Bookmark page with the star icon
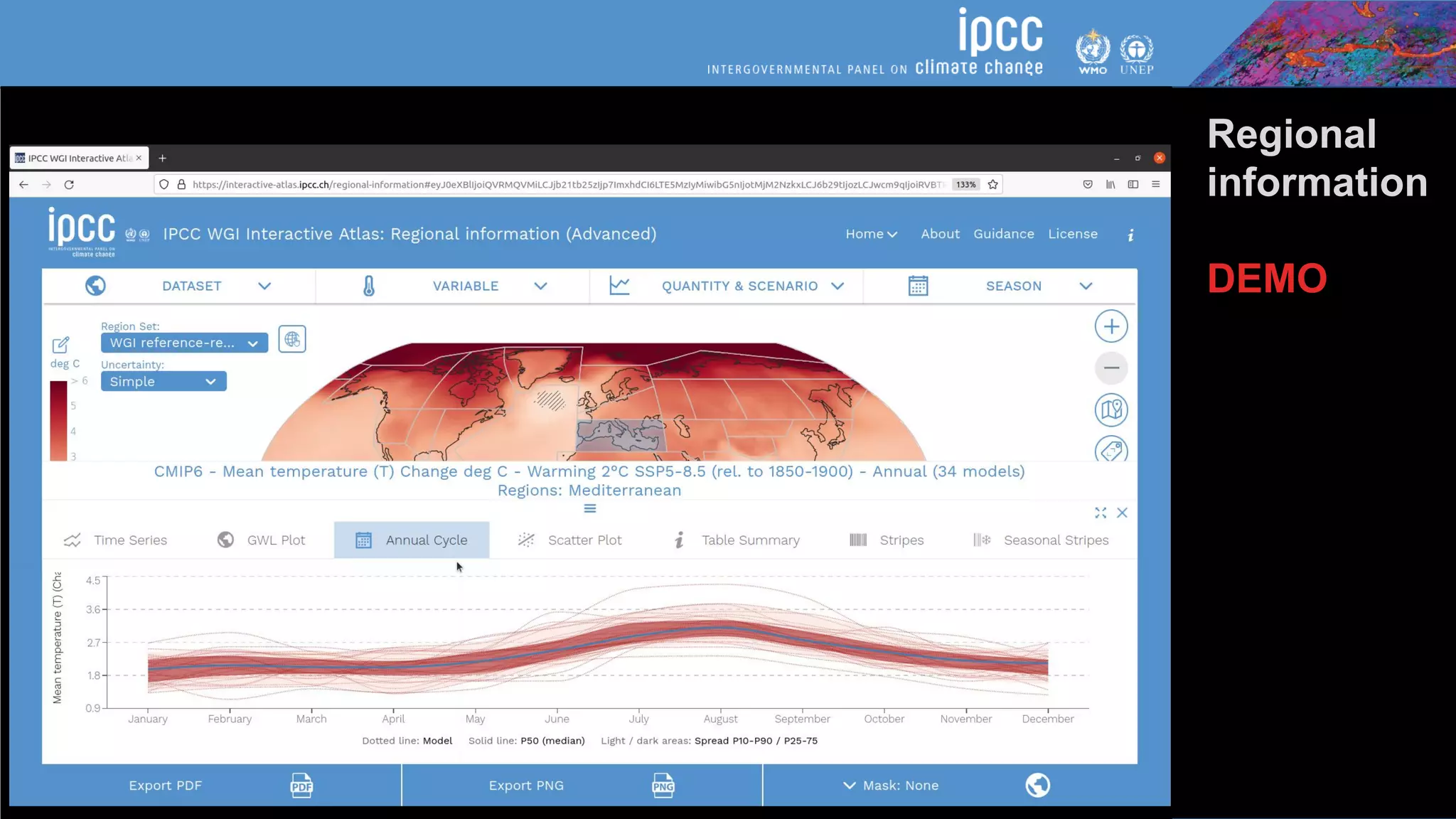 click(x=993, y=184)
